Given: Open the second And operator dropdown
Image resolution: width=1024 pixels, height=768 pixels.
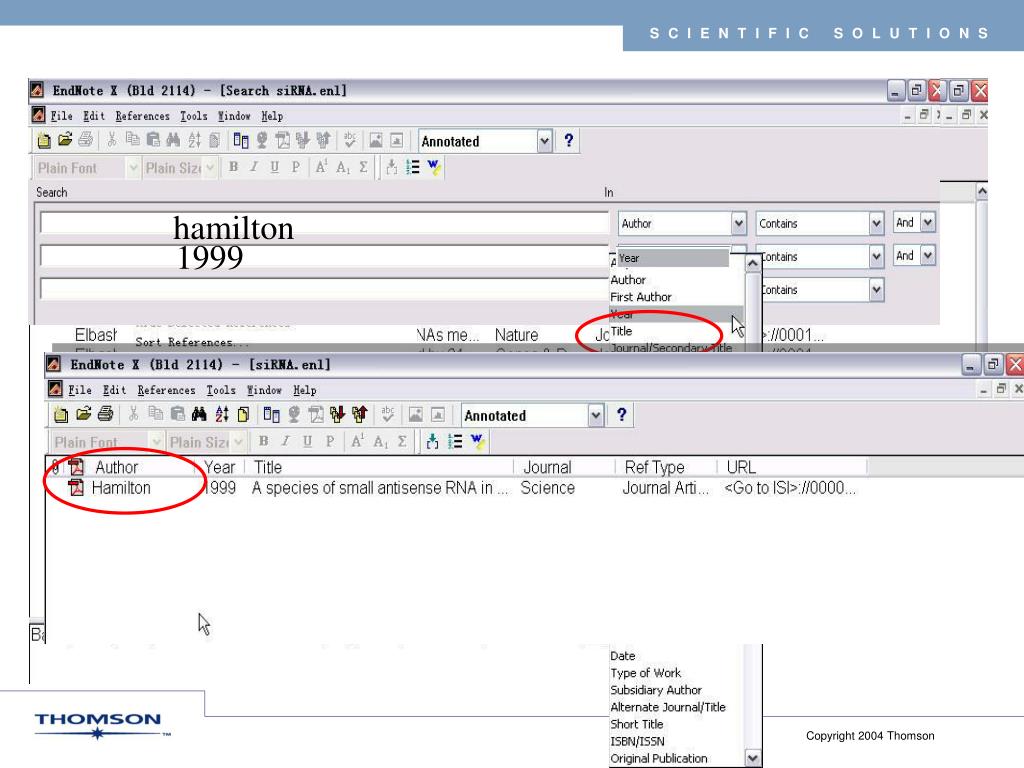Looking at the screenshot, I should tap(928, 255).
